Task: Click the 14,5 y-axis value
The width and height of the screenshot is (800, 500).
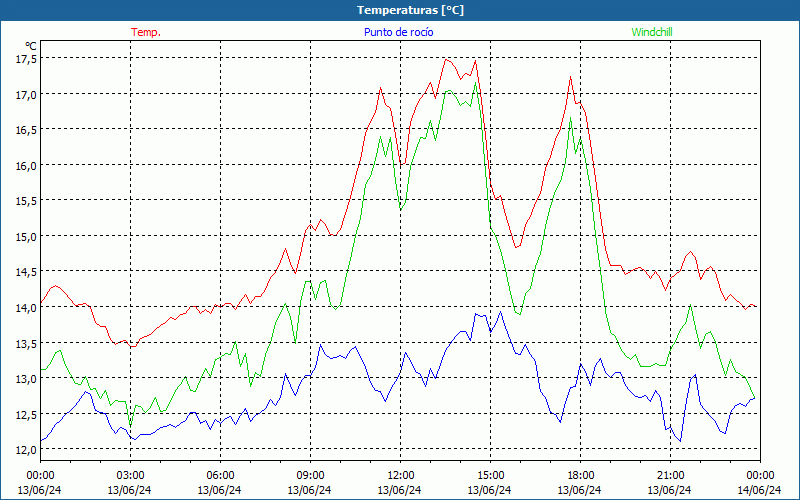Action: [x=27, y=272]
